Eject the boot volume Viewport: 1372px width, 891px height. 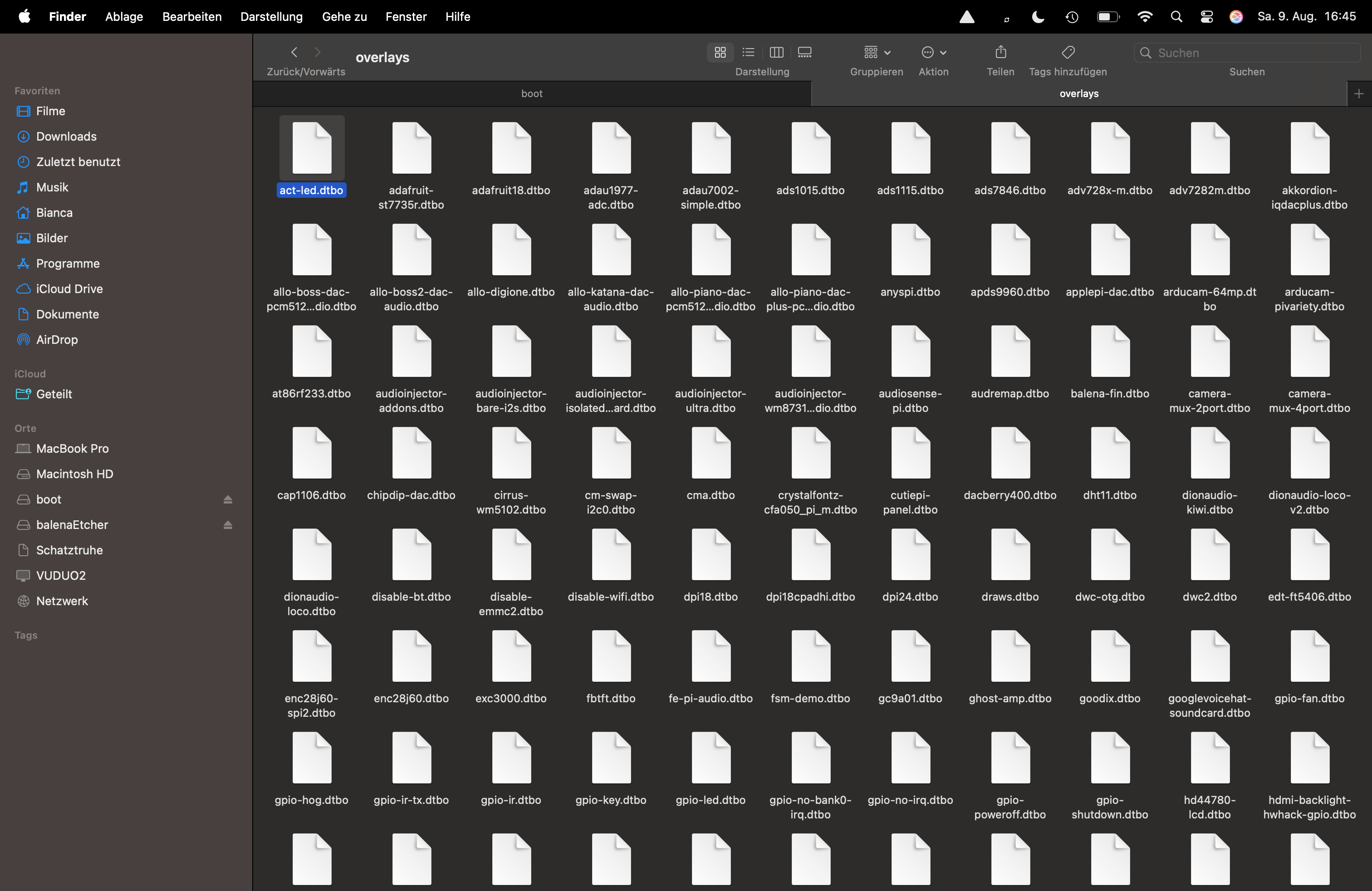pos(228,499)
